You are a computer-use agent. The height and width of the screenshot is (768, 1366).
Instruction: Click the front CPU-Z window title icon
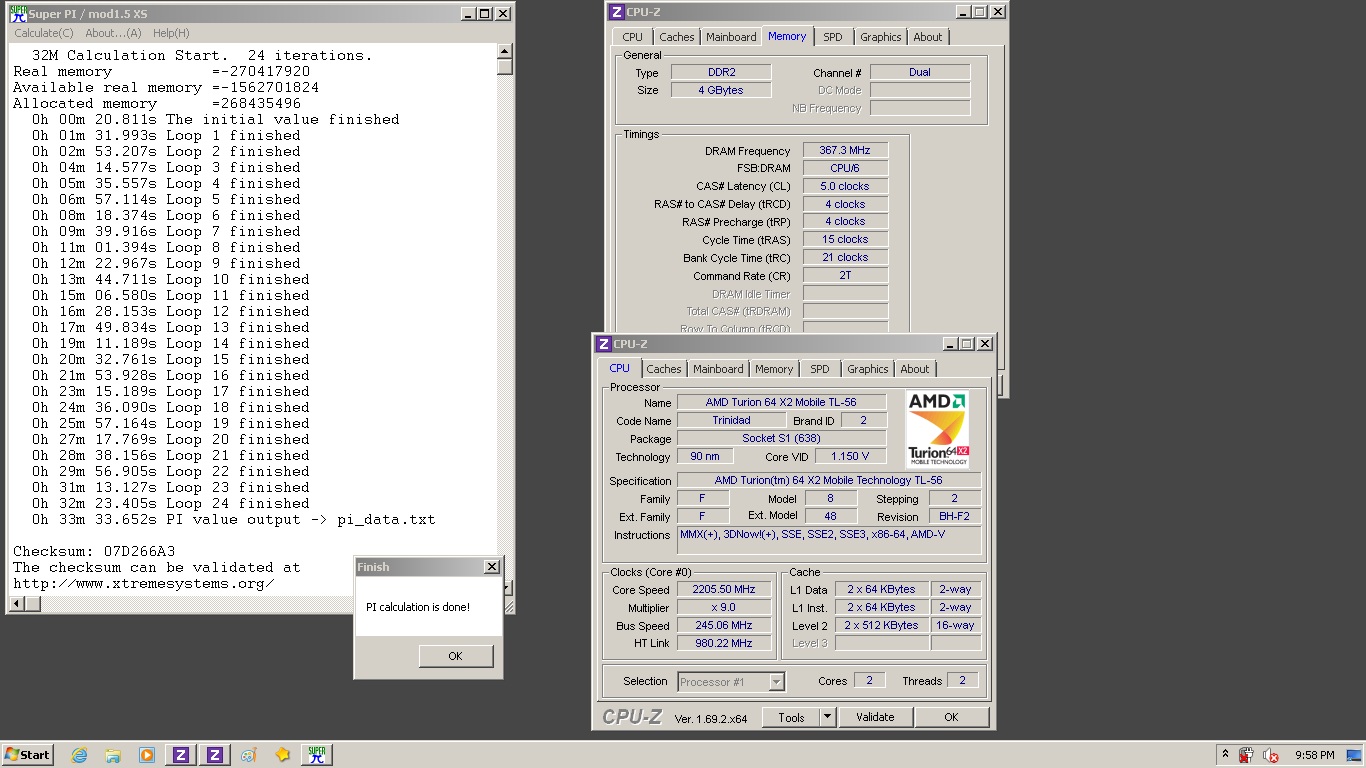click(603, 344)
